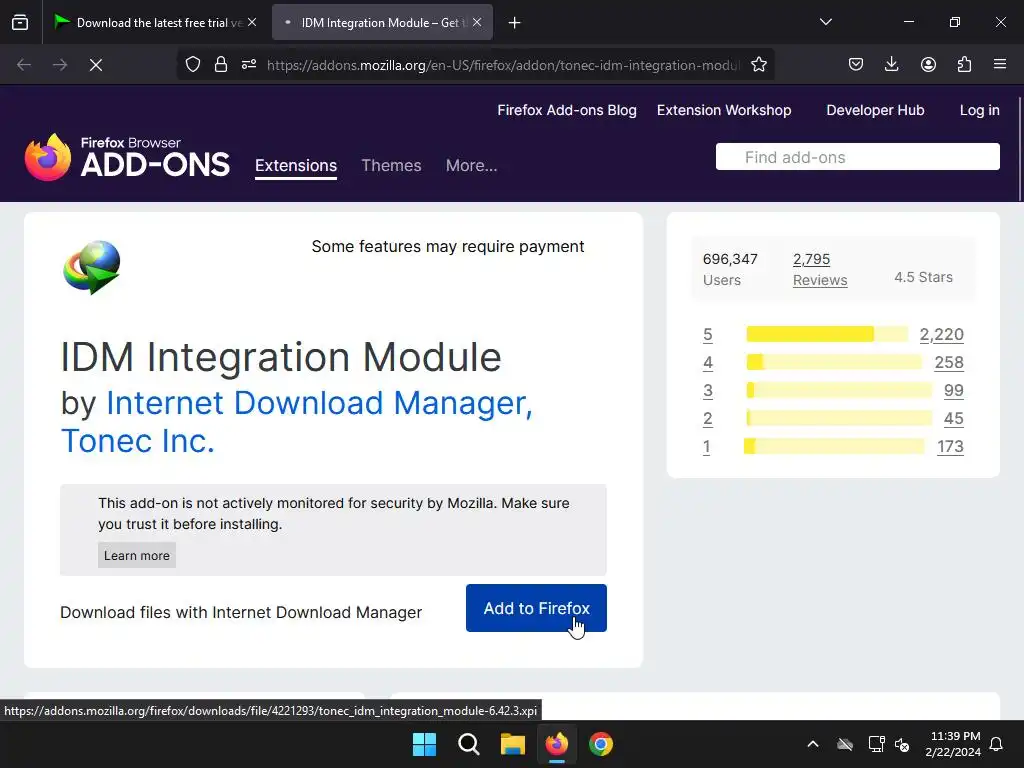View site security padlock info
1024x768 pixels.
221,65
